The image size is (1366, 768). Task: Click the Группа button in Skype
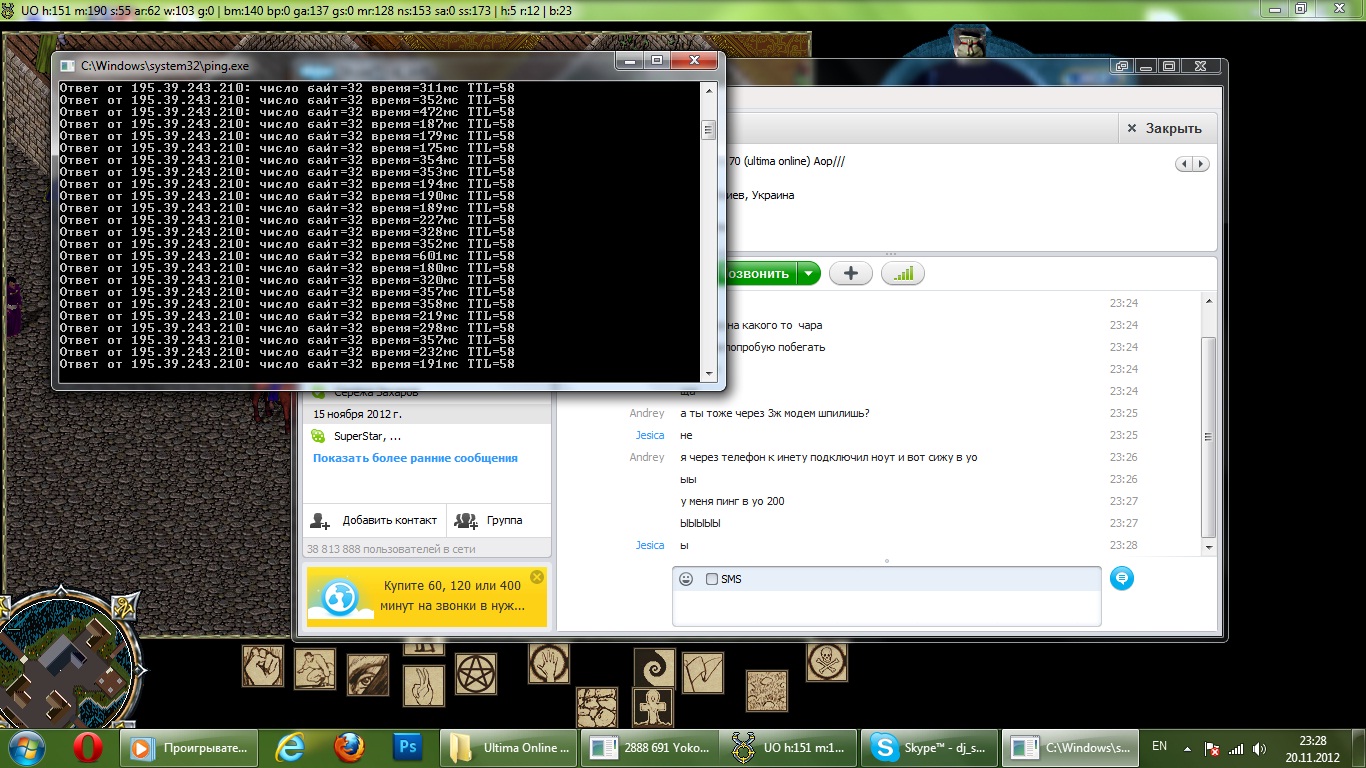tap(499, 520)
